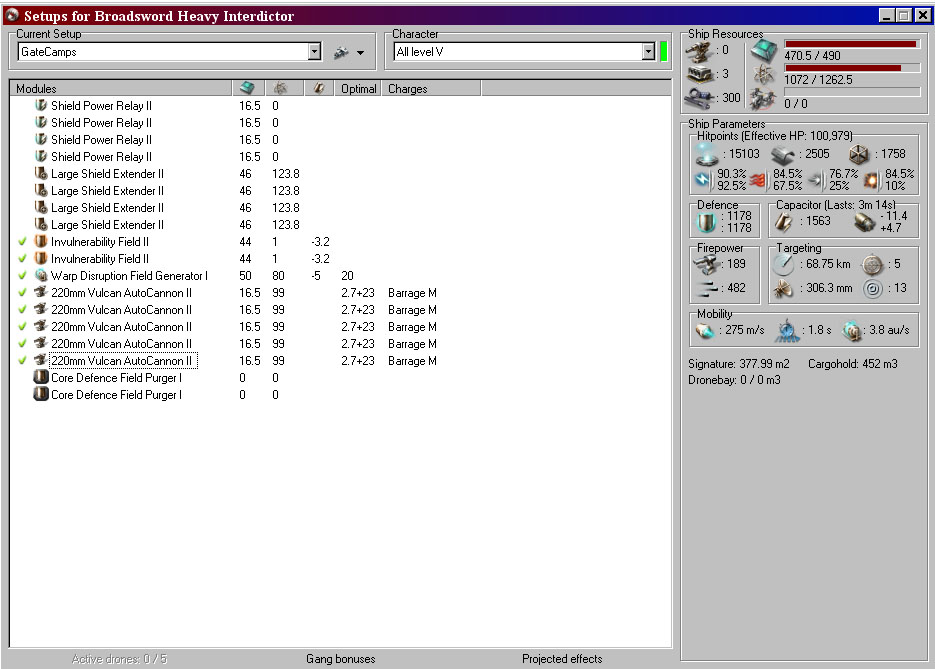935x669 pixels.
Task: Sort by the Optimal column header
Action: (x=358, y=88)
